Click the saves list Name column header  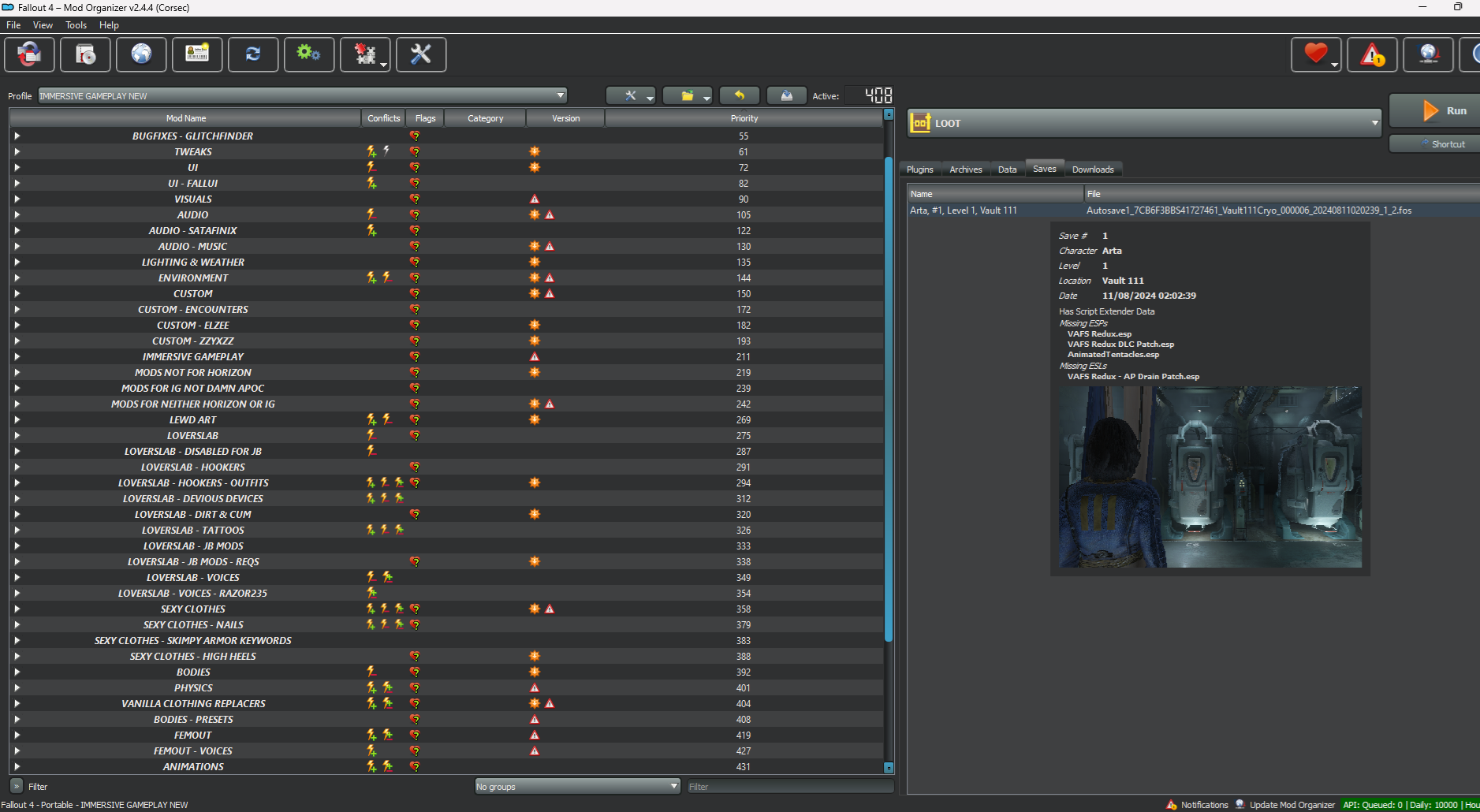click(996, 194)
